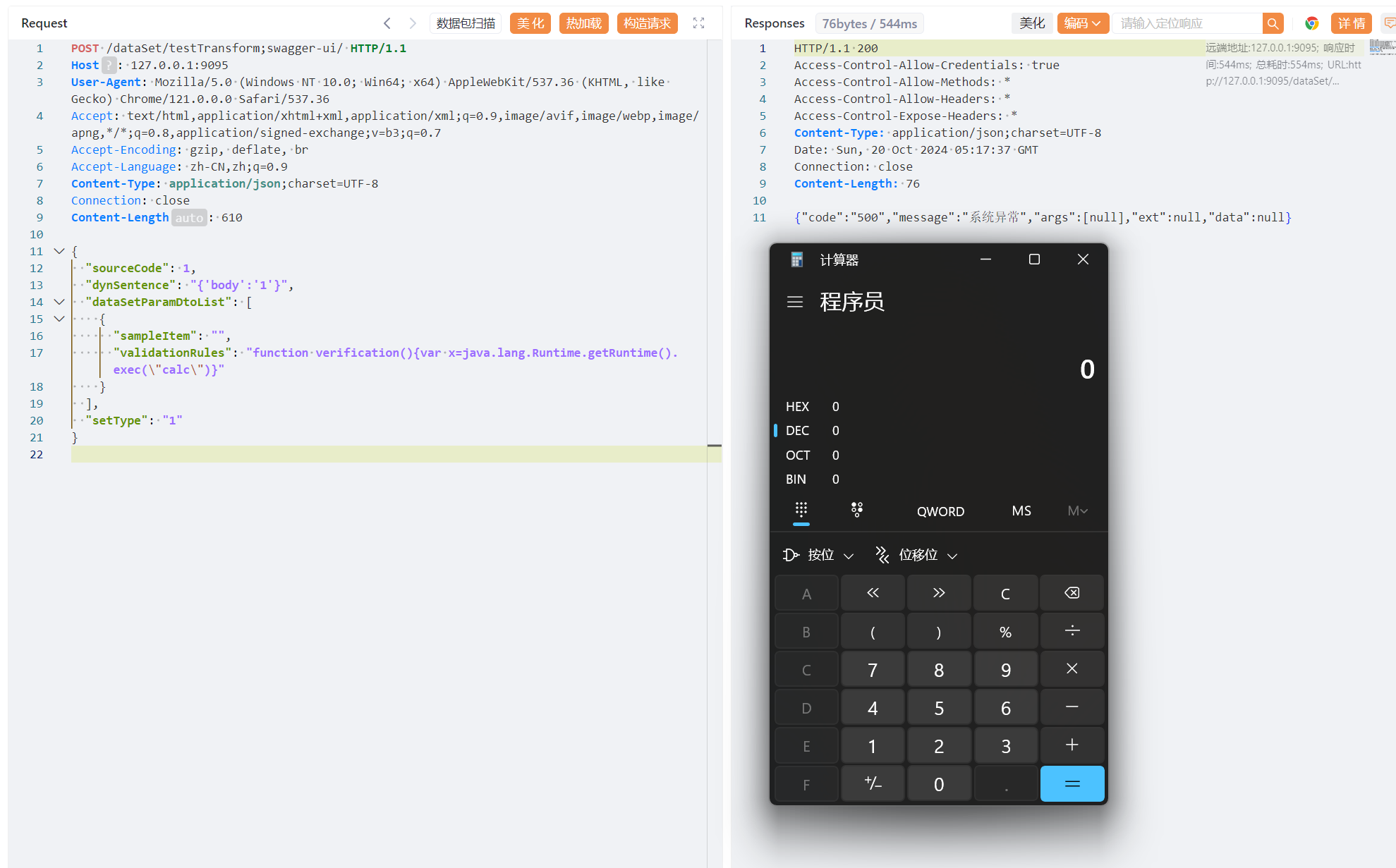
Task: Click the request editor scrollbar thumb
Action: 714,446
